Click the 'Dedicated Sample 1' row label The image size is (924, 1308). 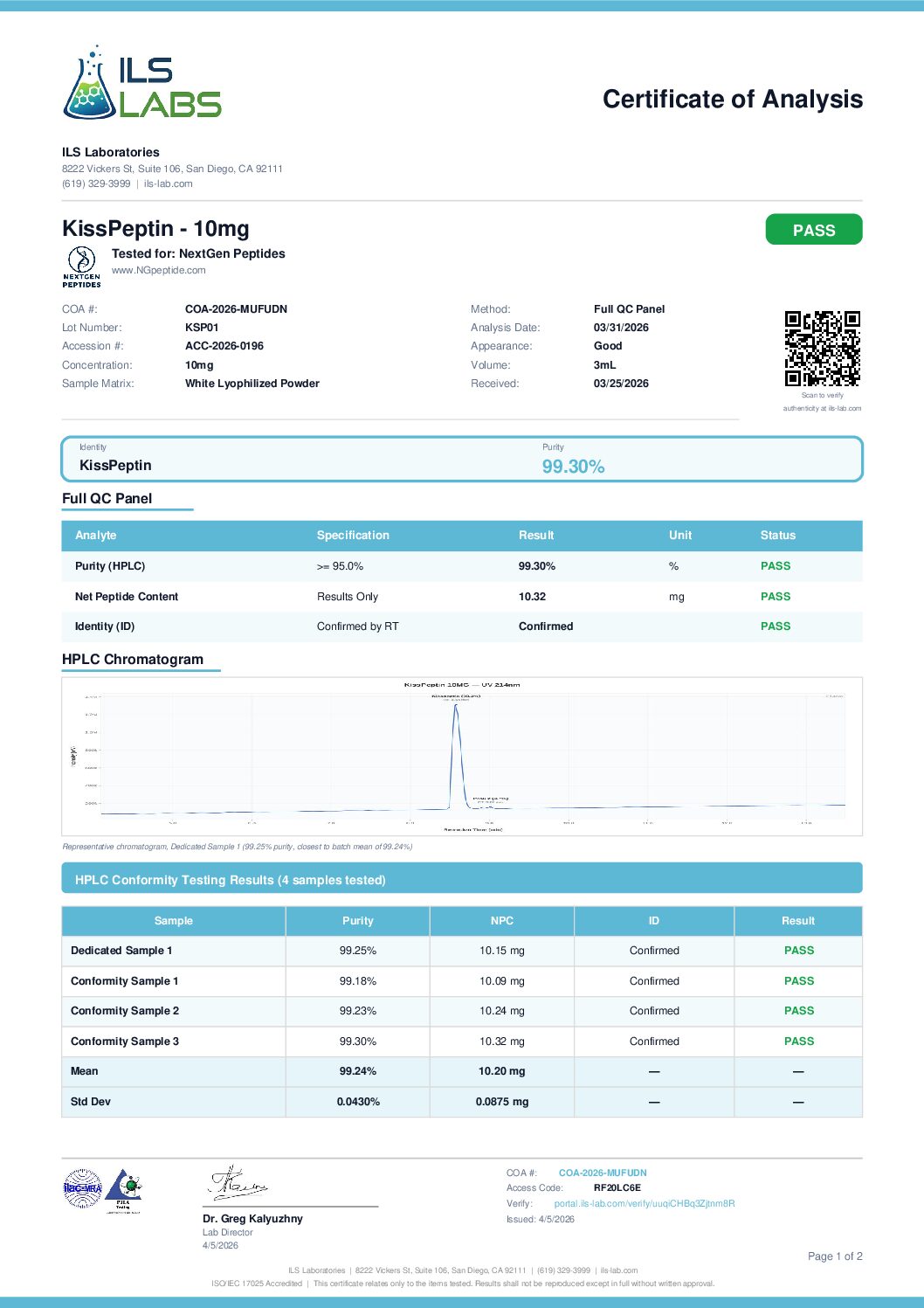pos(121,951)
